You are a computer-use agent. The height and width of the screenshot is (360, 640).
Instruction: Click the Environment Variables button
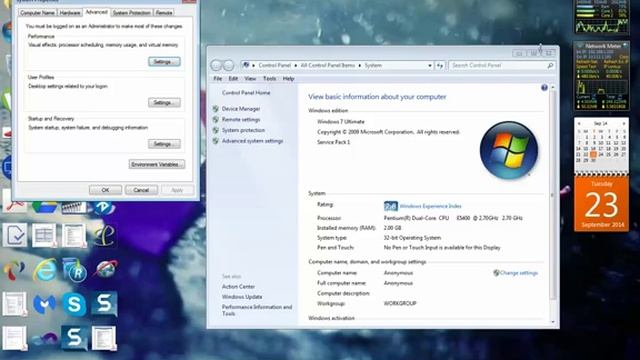click(x=157, y=164)
